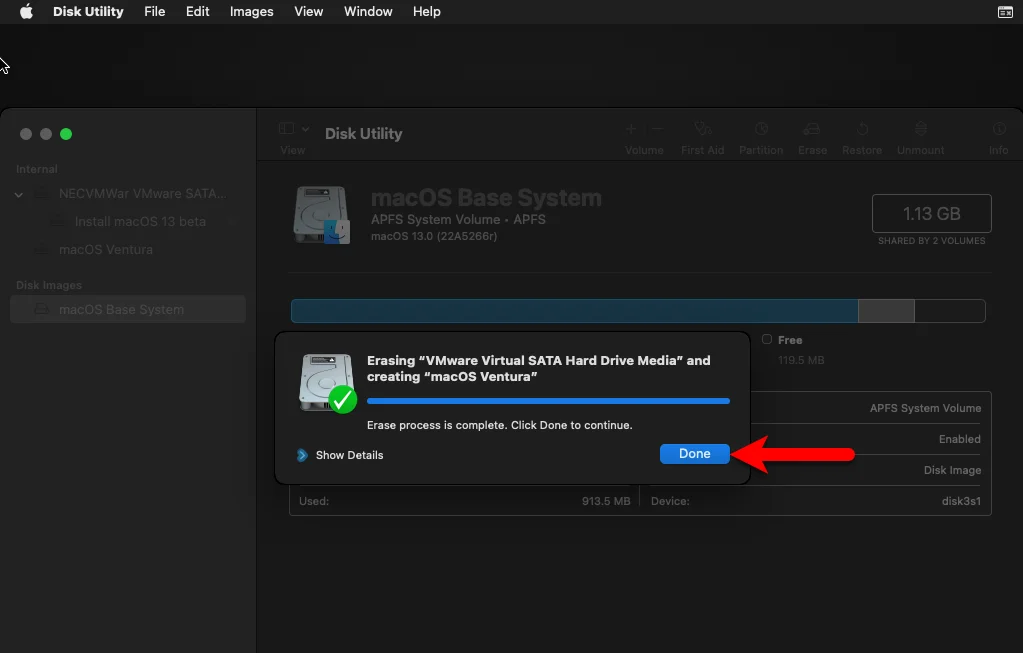Select Install macOS 13 beta volume

128,222
